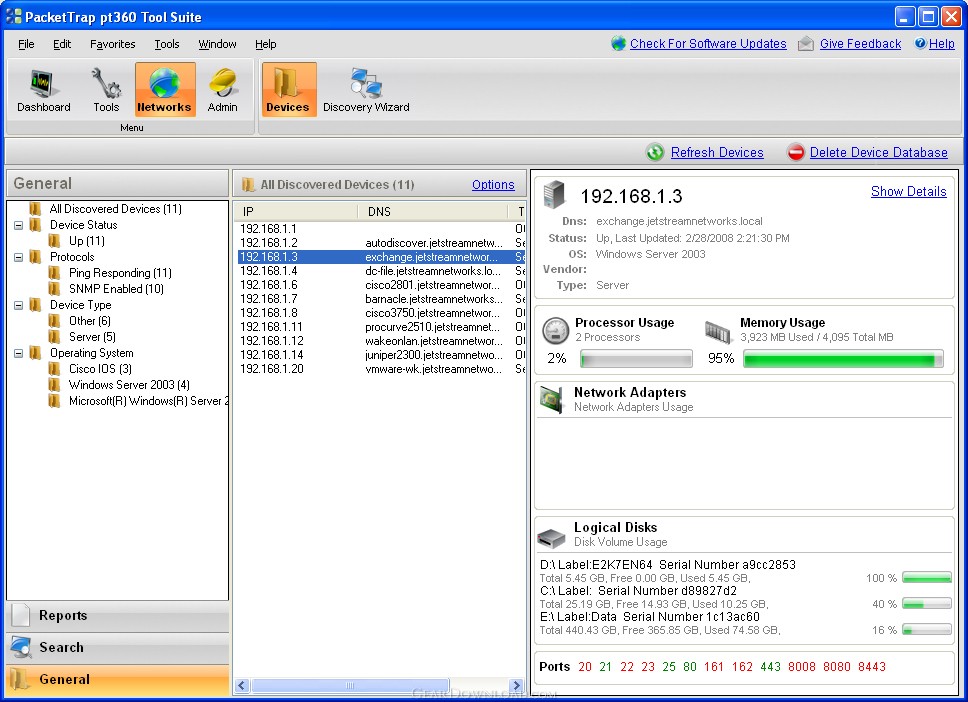Viewport: 968px width, 702px height.
Task: Open the Reports panel section
Action: [117, 616]
